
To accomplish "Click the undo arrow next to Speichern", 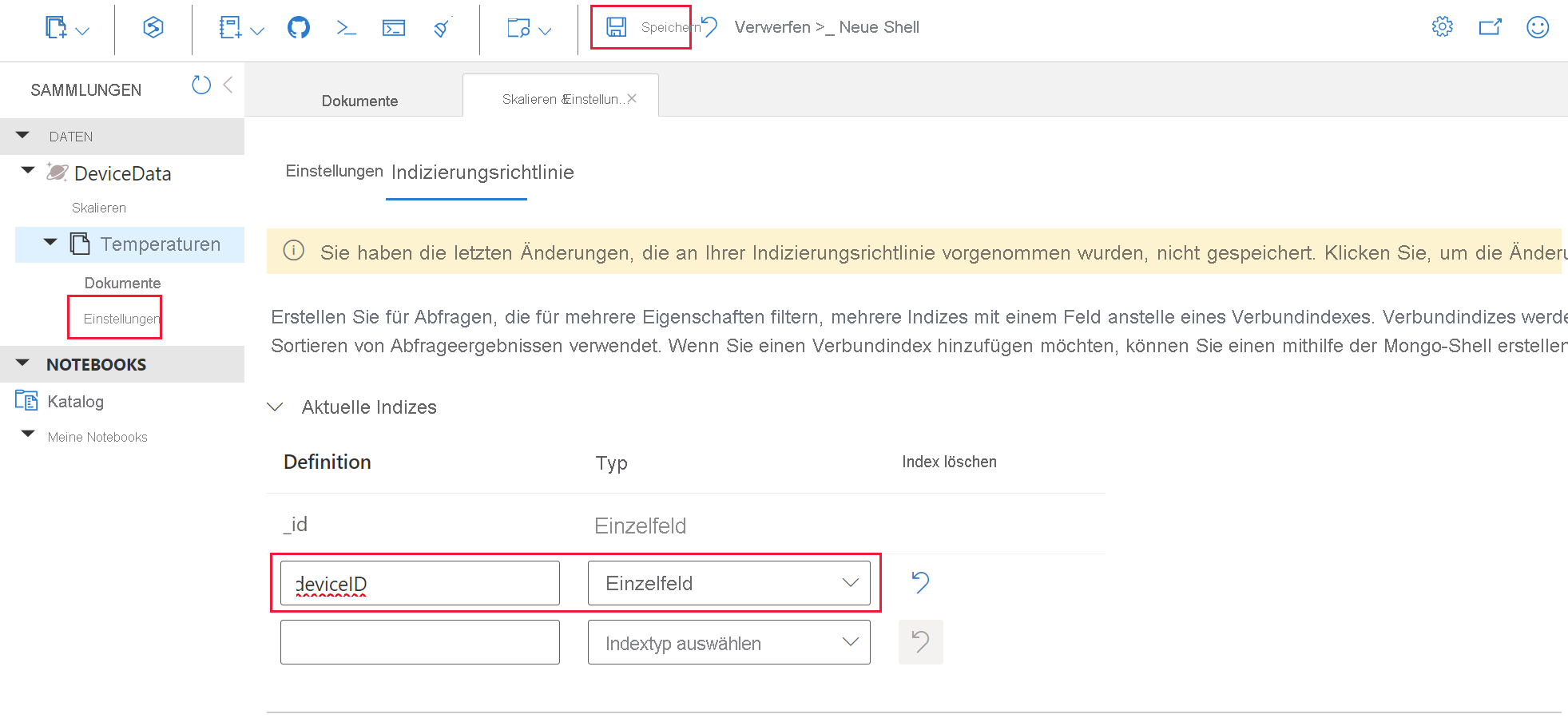I will [708, 26].
